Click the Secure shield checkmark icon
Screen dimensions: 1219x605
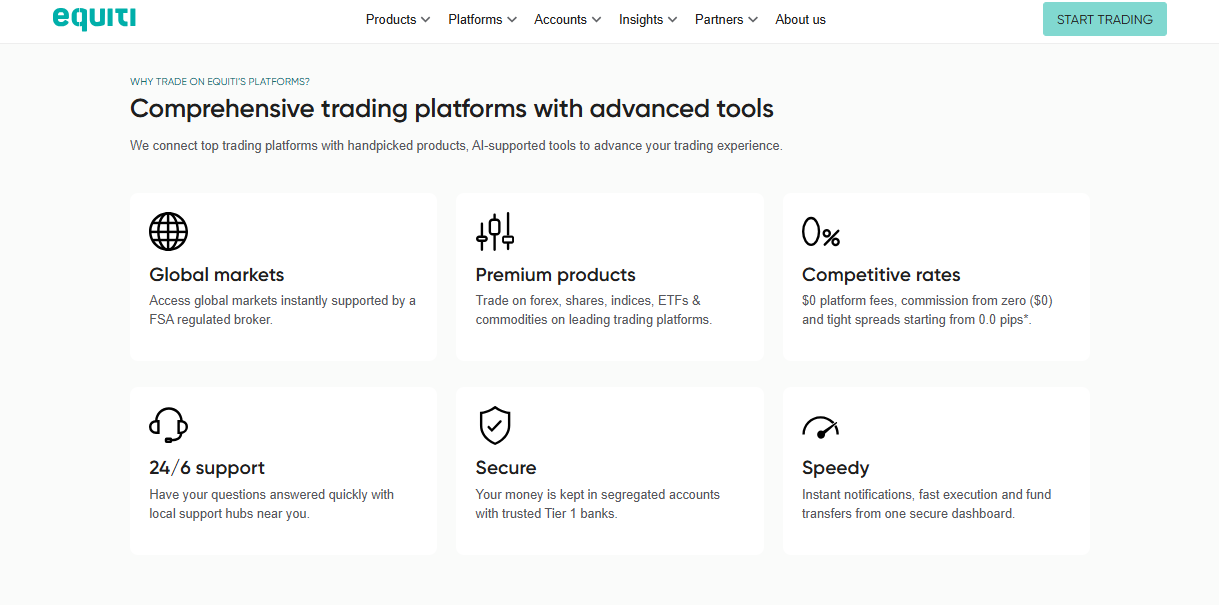pos(495,424)
